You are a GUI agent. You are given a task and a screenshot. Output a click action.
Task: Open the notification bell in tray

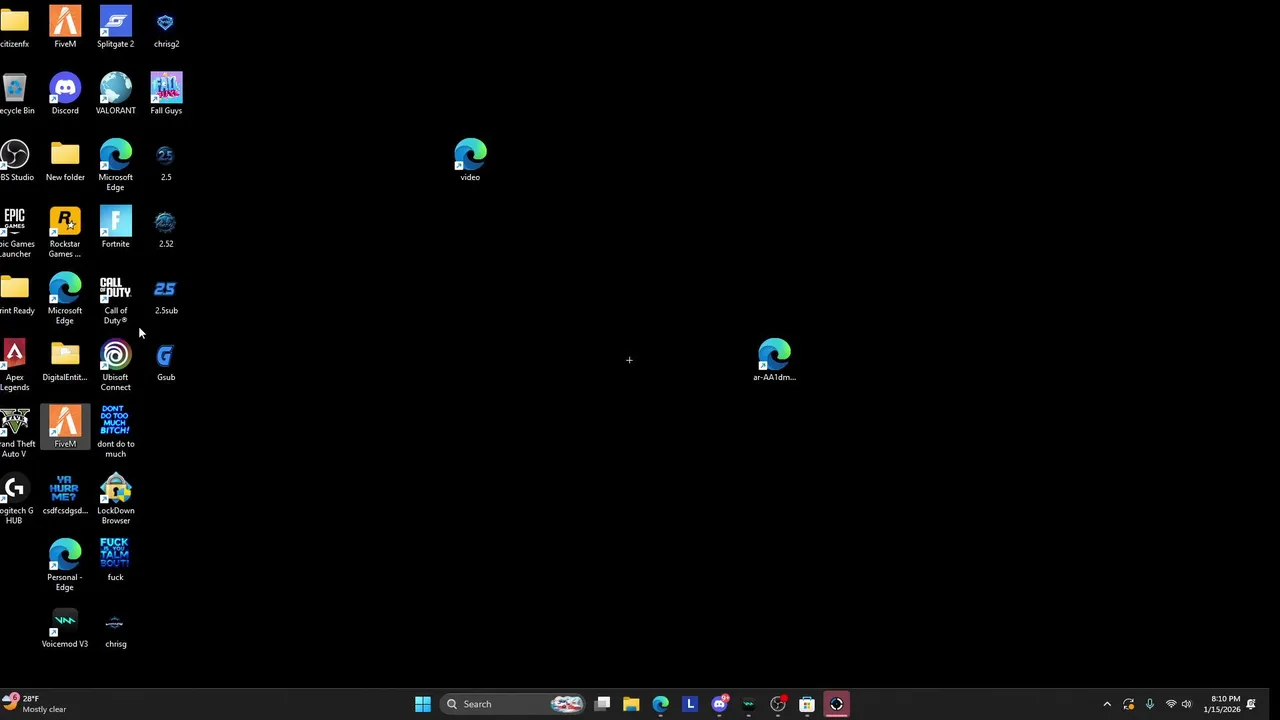[x=1251, y=704]
